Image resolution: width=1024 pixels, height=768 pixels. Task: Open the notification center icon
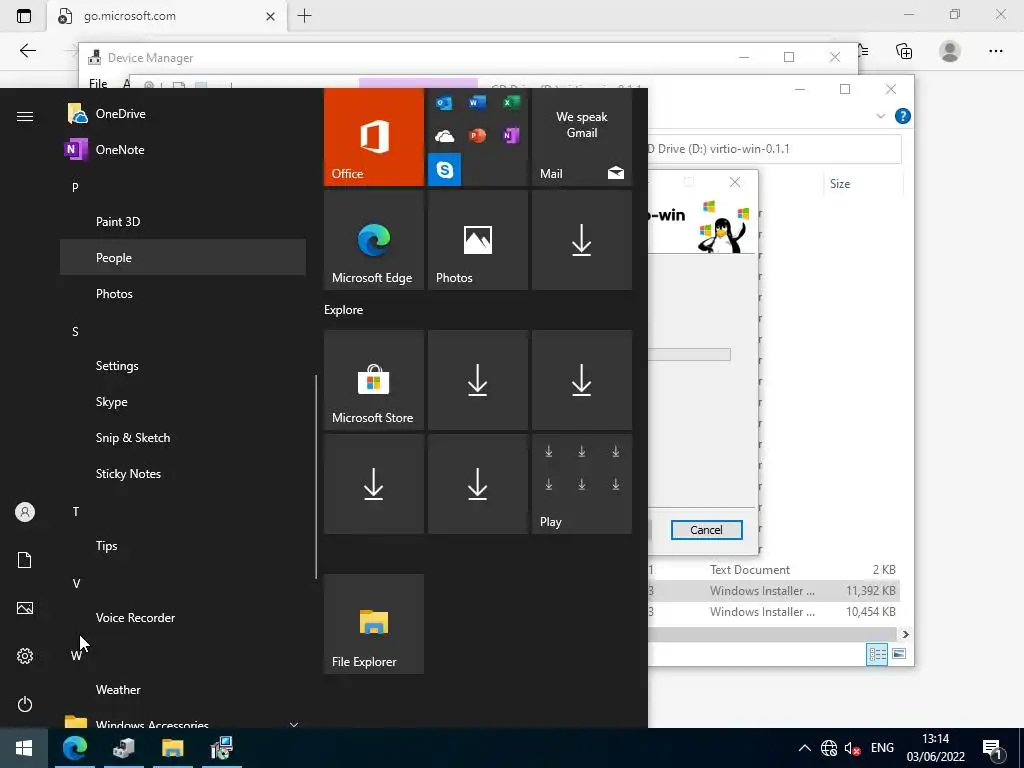(993, 748)
